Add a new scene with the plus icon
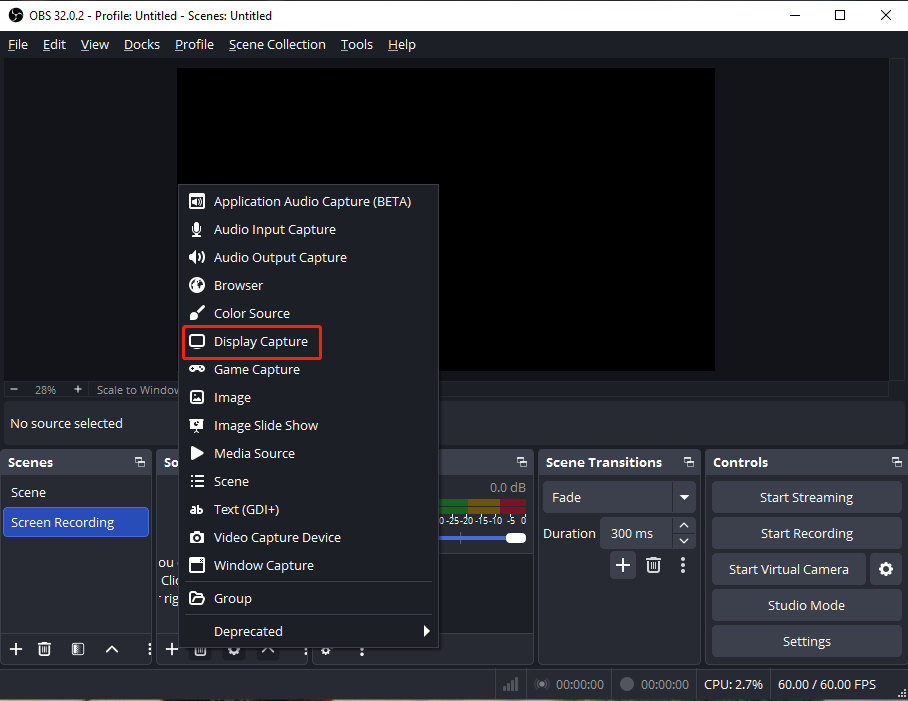Screen dimensions: 908x701 click(15, 649)
